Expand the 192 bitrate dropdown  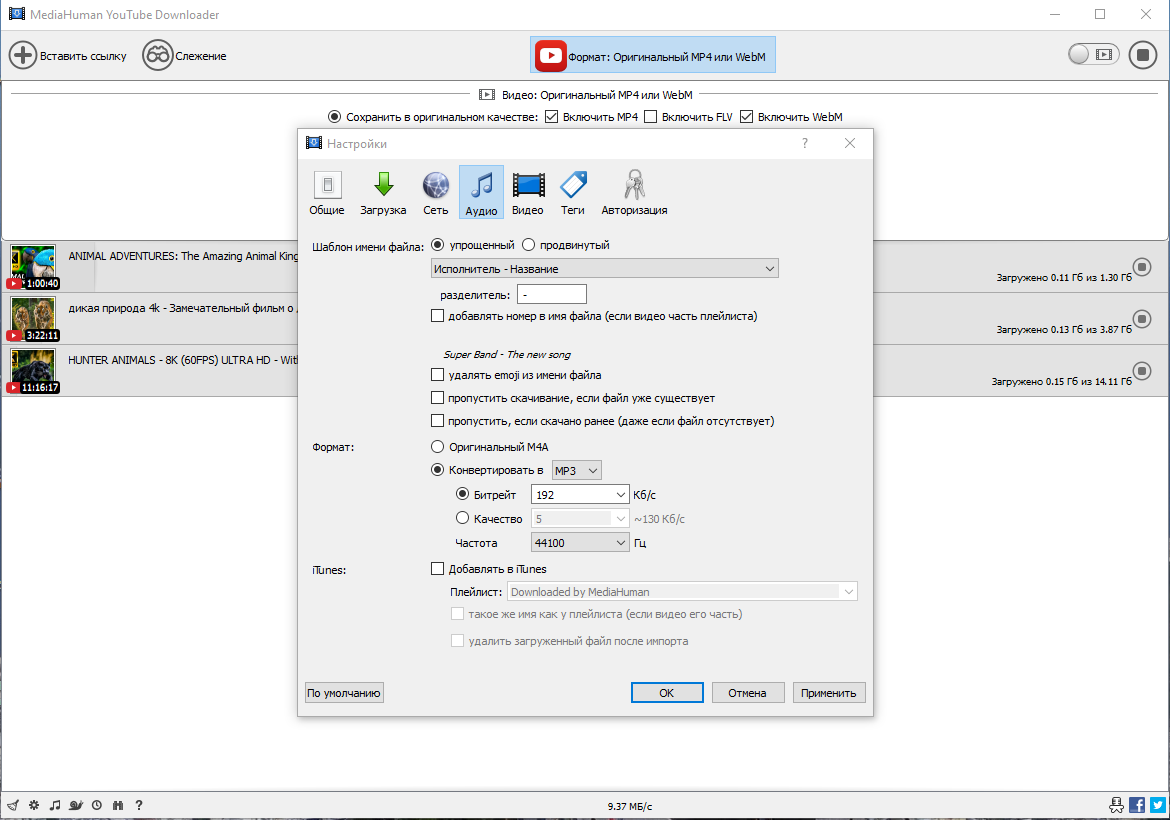tap(580, 495)
